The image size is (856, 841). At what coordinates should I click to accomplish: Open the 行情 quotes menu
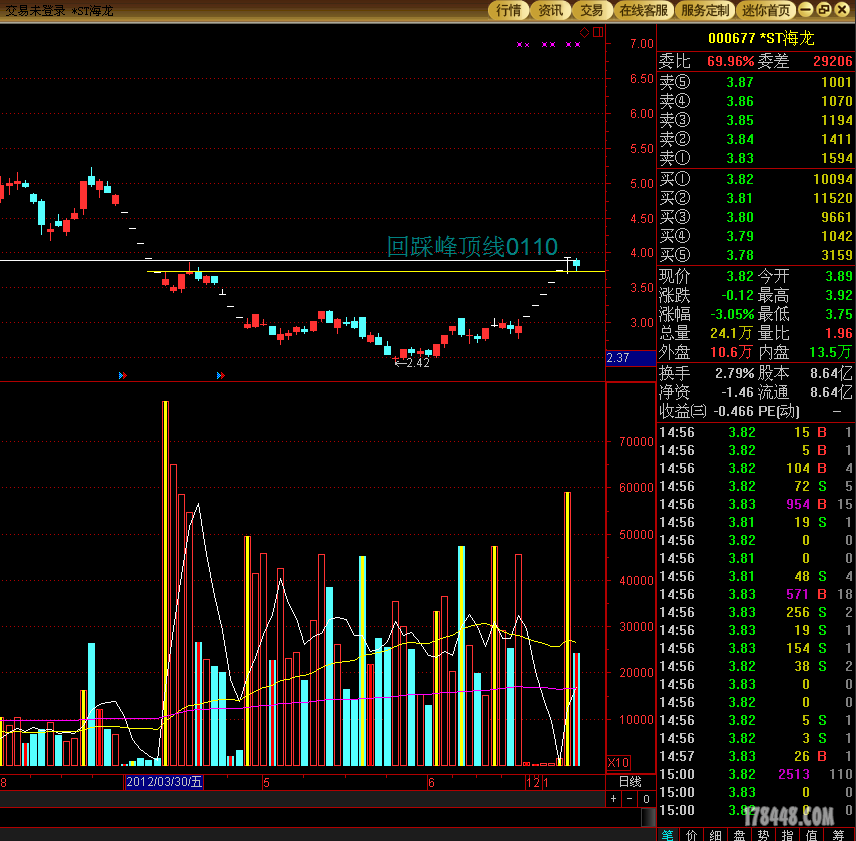509,10
